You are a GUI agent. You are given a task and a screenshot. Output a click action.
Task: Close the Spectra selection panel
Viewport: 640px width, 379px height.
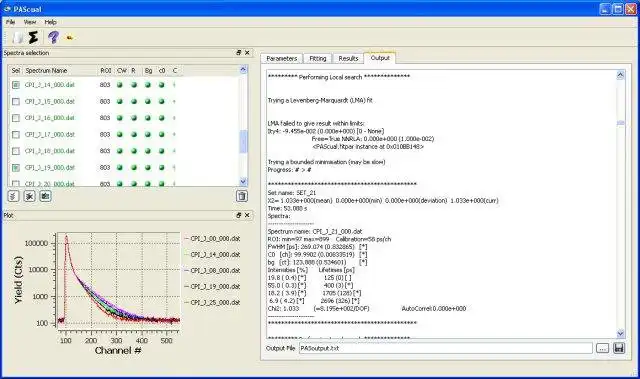(x=247, y=53)
